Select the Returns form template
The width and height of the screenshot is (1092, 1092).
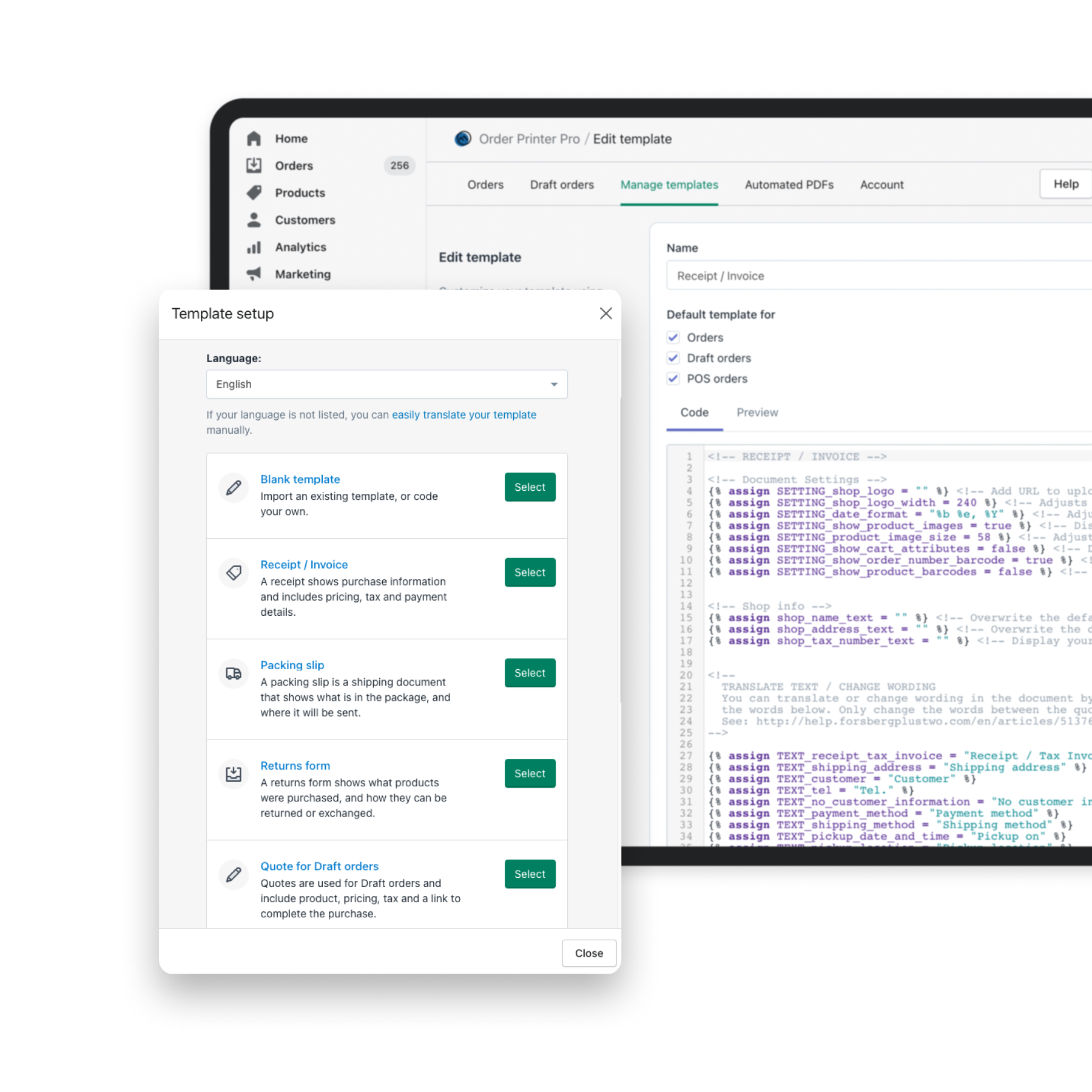pos(530,773)
